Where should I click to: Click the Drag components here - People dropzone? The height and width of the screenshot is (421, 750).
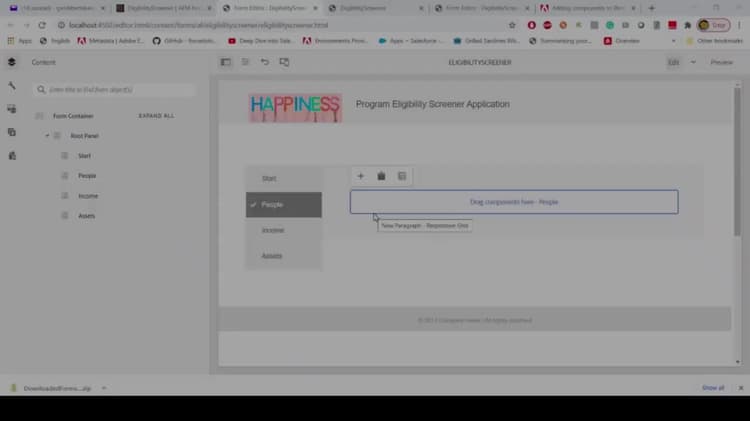tap(514, 202)
